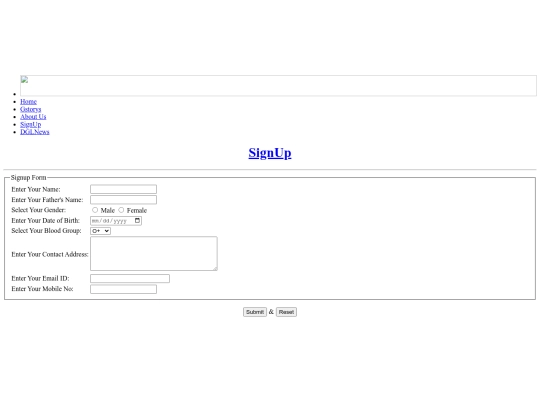Click the 'Enter Your Father's Name:' label
Screen dimensions: 540x405
point(47,200)
